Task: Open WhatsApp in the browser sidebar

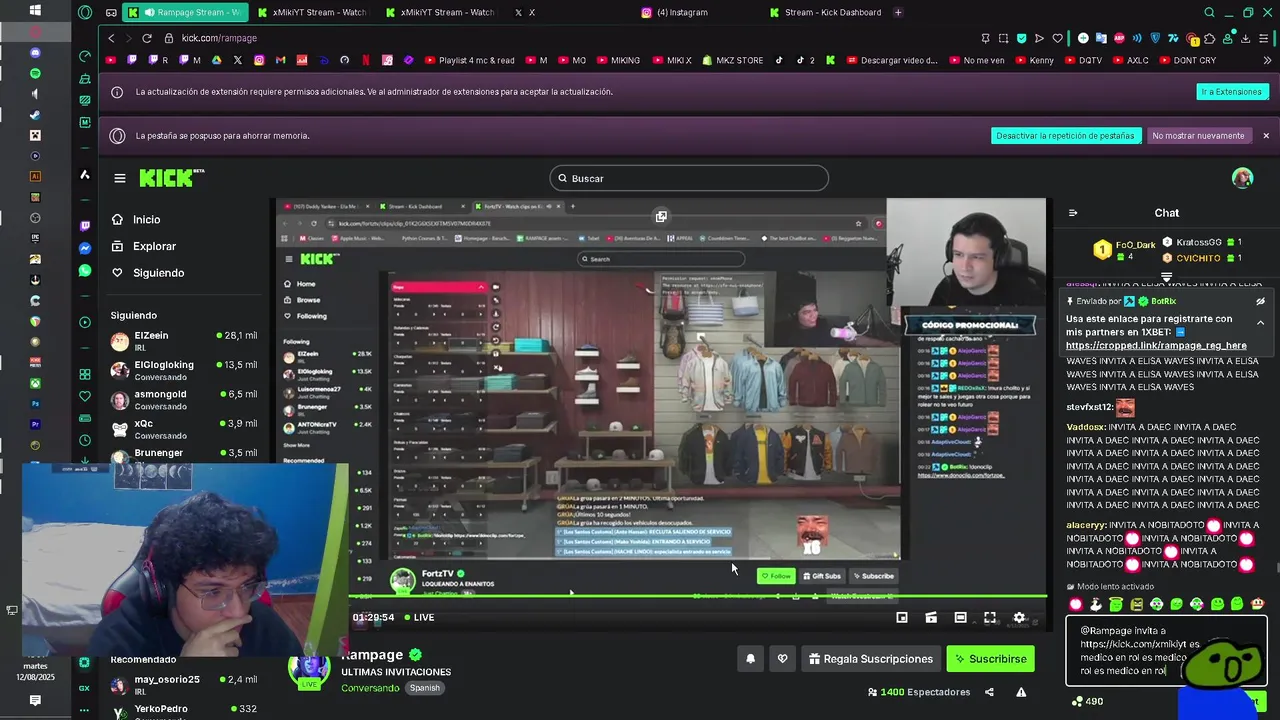Action: tap(85, 271)
